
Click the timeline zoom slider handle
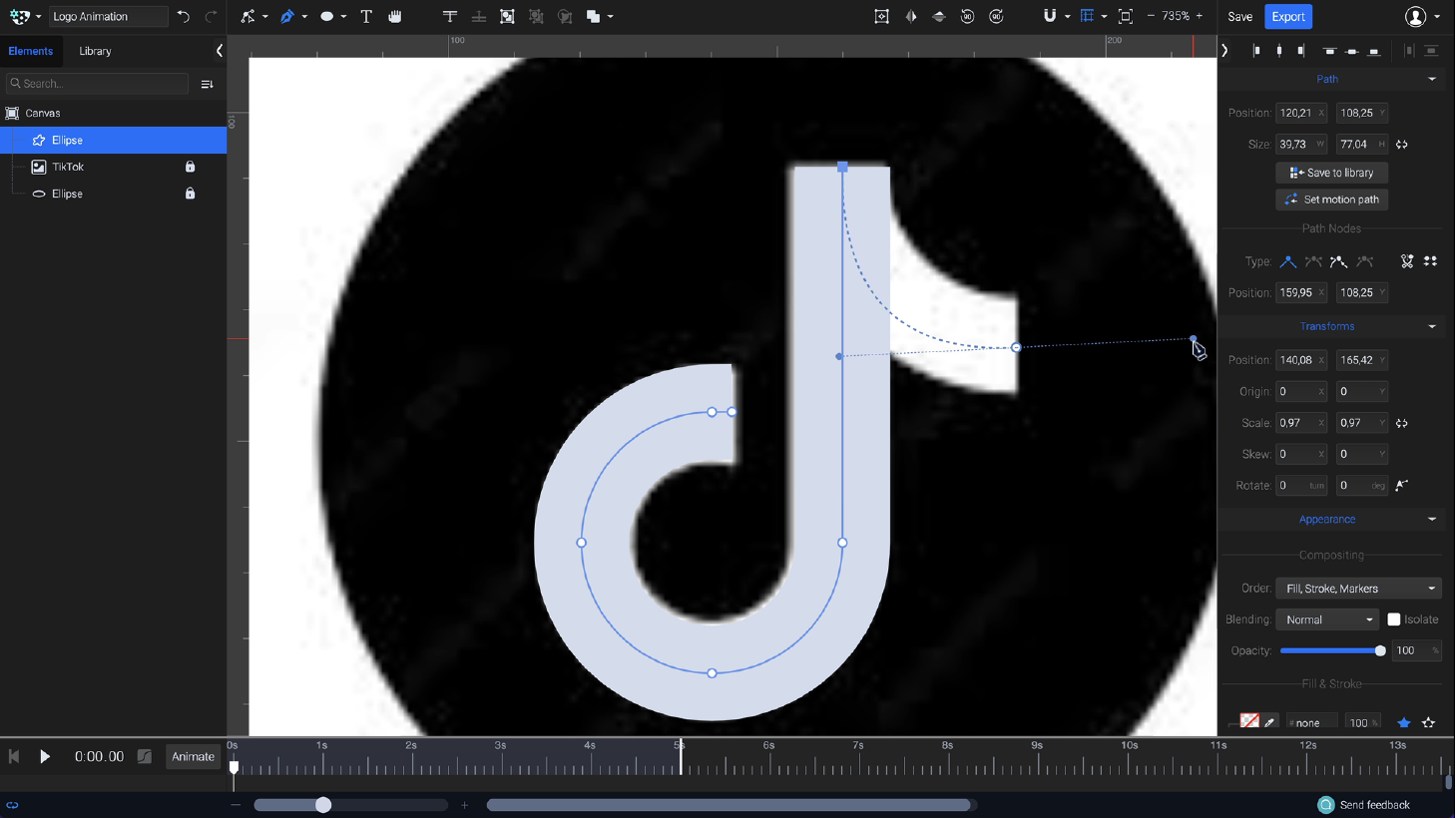[x=323, y=805]
